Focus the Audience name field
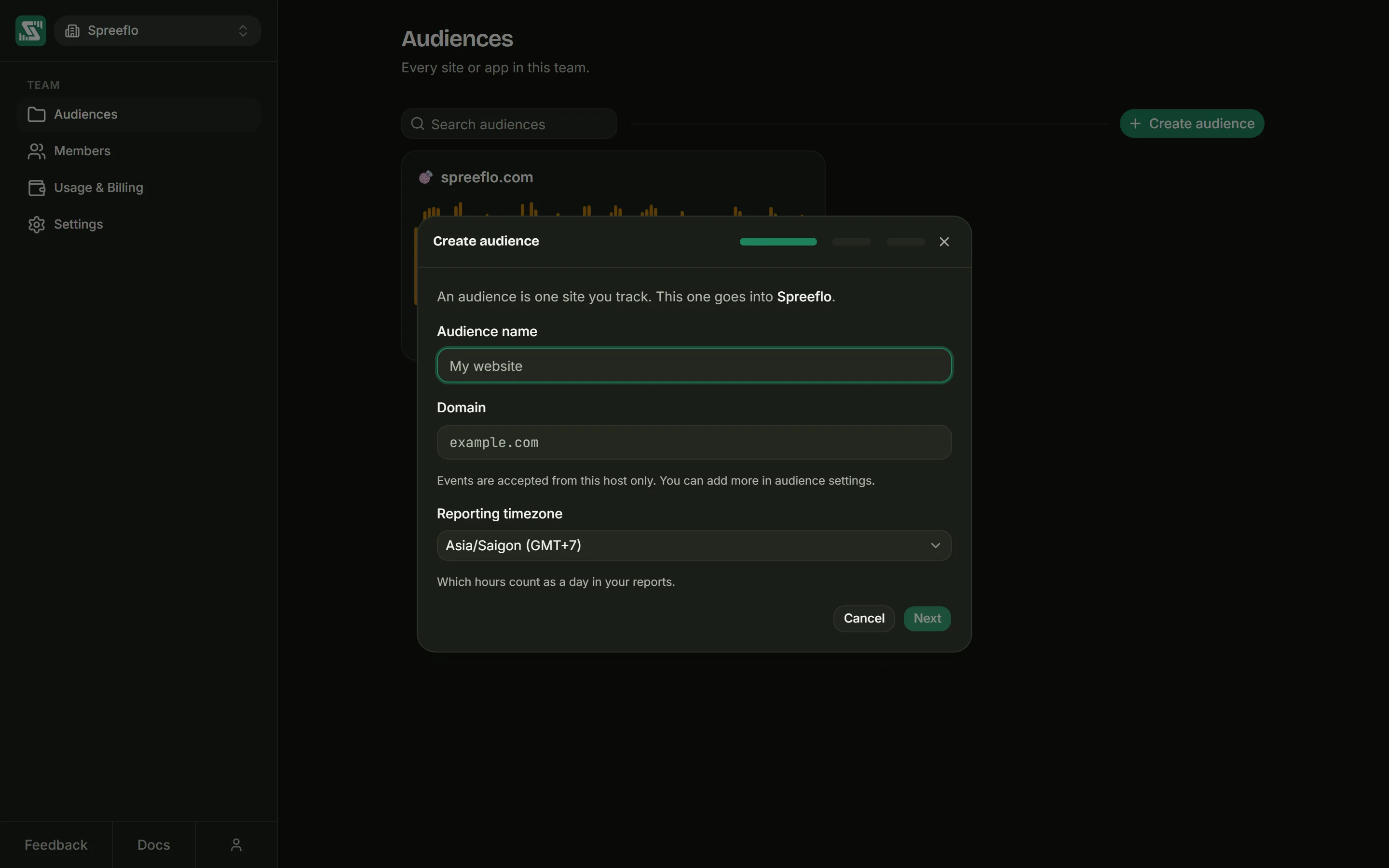The height and width of the screenshot is (868, 1389). click(x=694, y=366)
